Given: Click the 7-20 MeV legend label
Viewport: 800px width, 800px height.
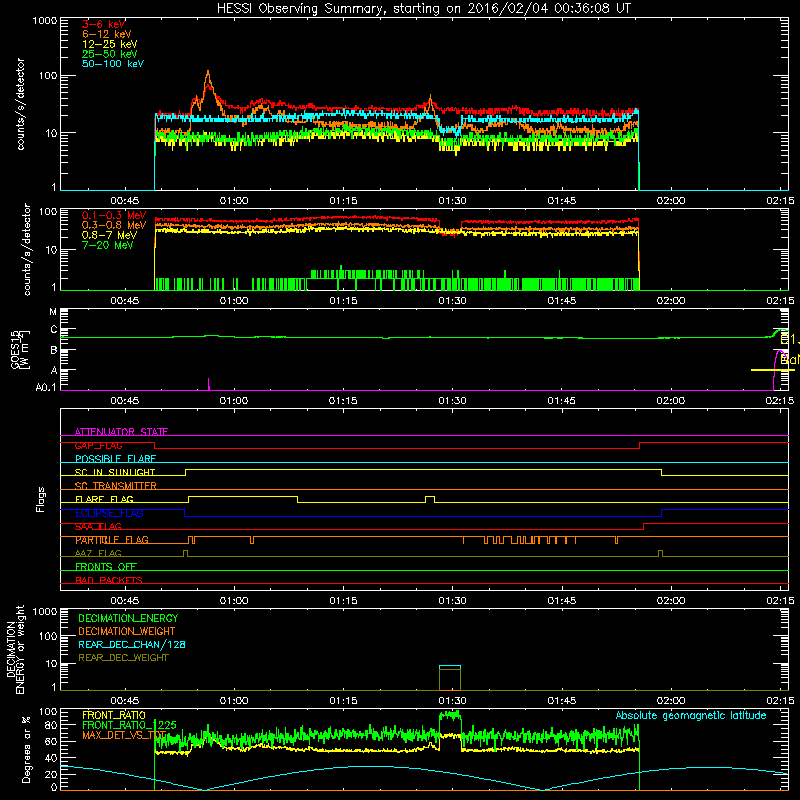Looking at the screenshot, I should tap(108, 245).
